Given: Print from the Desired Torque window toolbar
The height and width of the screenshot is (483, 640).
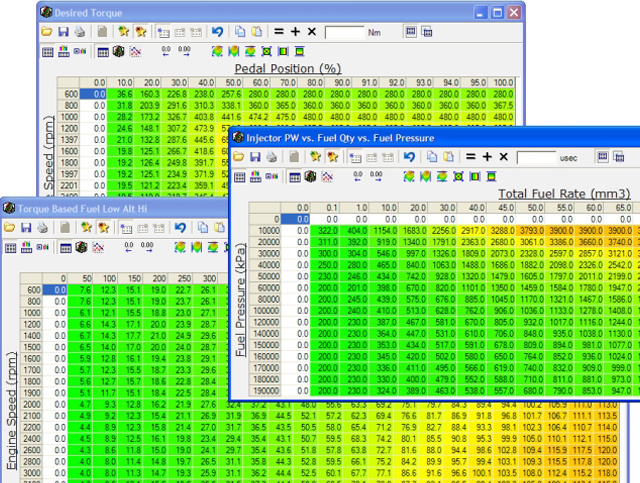Looking at the screenshot, I should (80, 31).
